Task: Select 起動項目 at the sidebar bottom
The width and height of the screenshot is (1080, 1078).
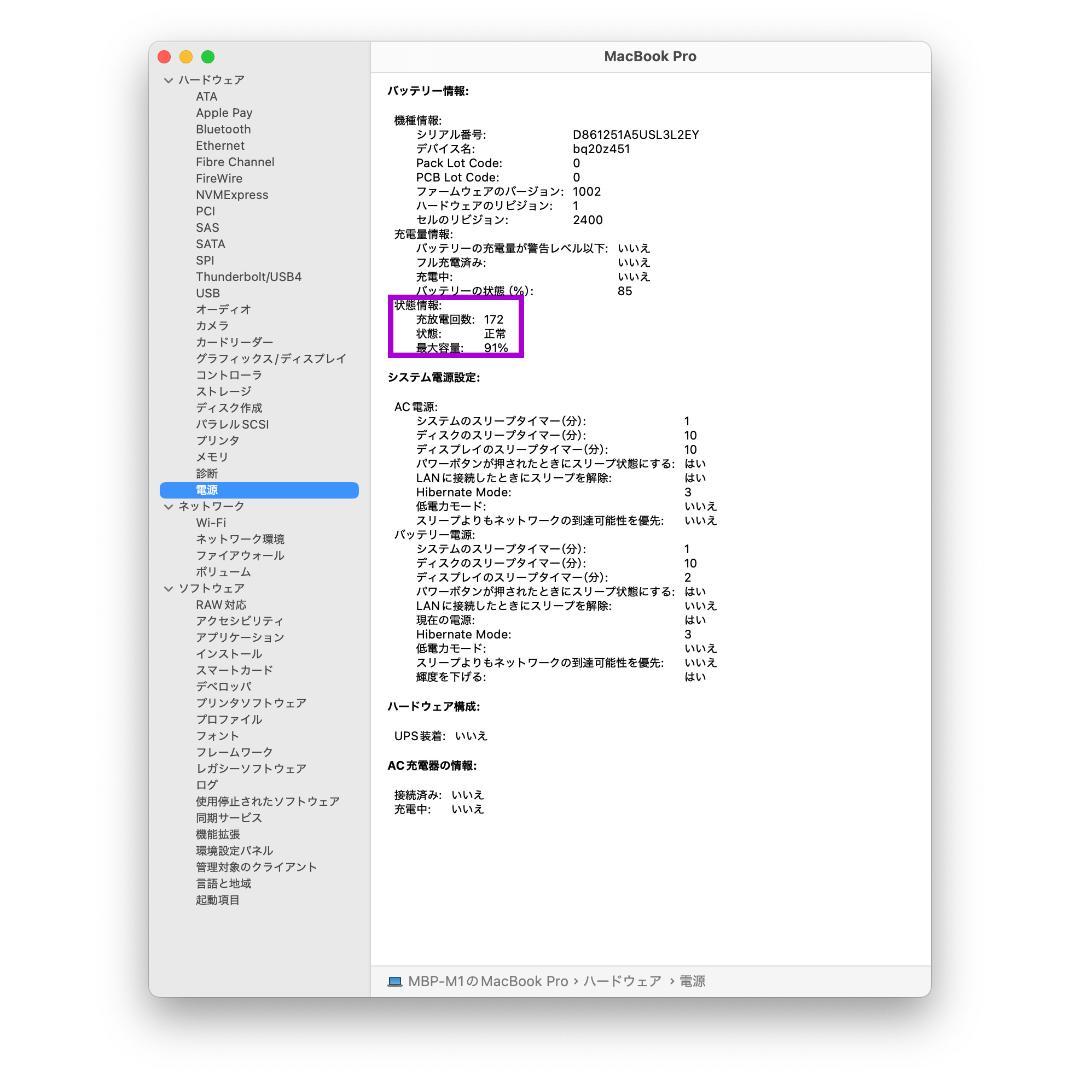Action: click(x=217, y=900)
